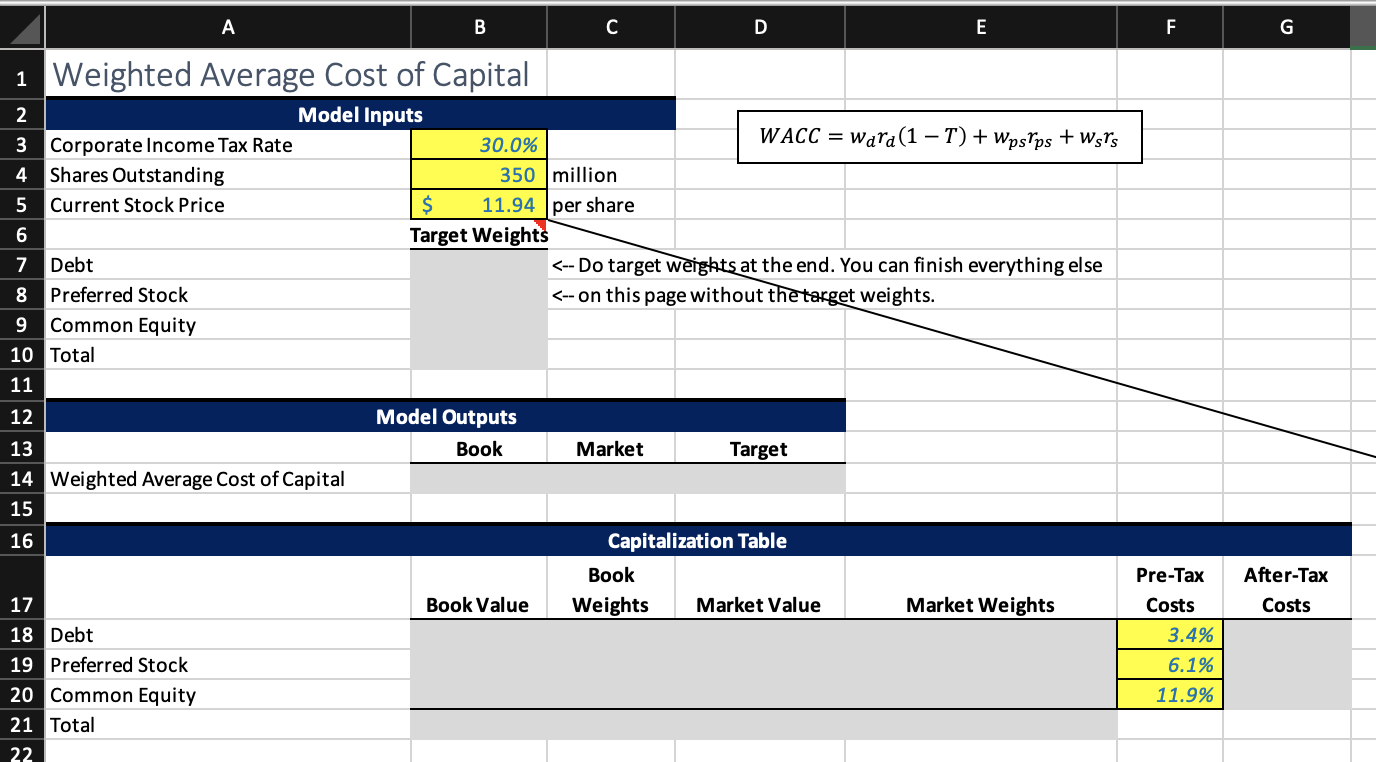1376x762 pixels.
Task: Click the WACC formula text box
Action: tap(939, 137)
